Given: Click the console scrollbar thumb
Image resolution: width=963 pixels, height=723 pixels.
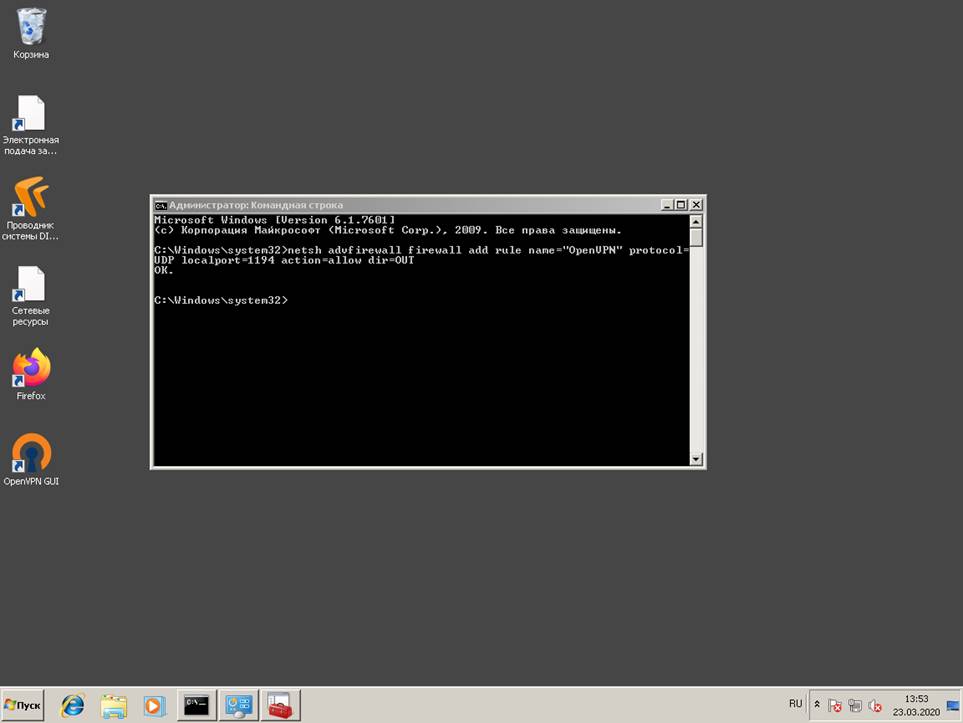Looking at the screenshot, I should click(x=696, y=237).
